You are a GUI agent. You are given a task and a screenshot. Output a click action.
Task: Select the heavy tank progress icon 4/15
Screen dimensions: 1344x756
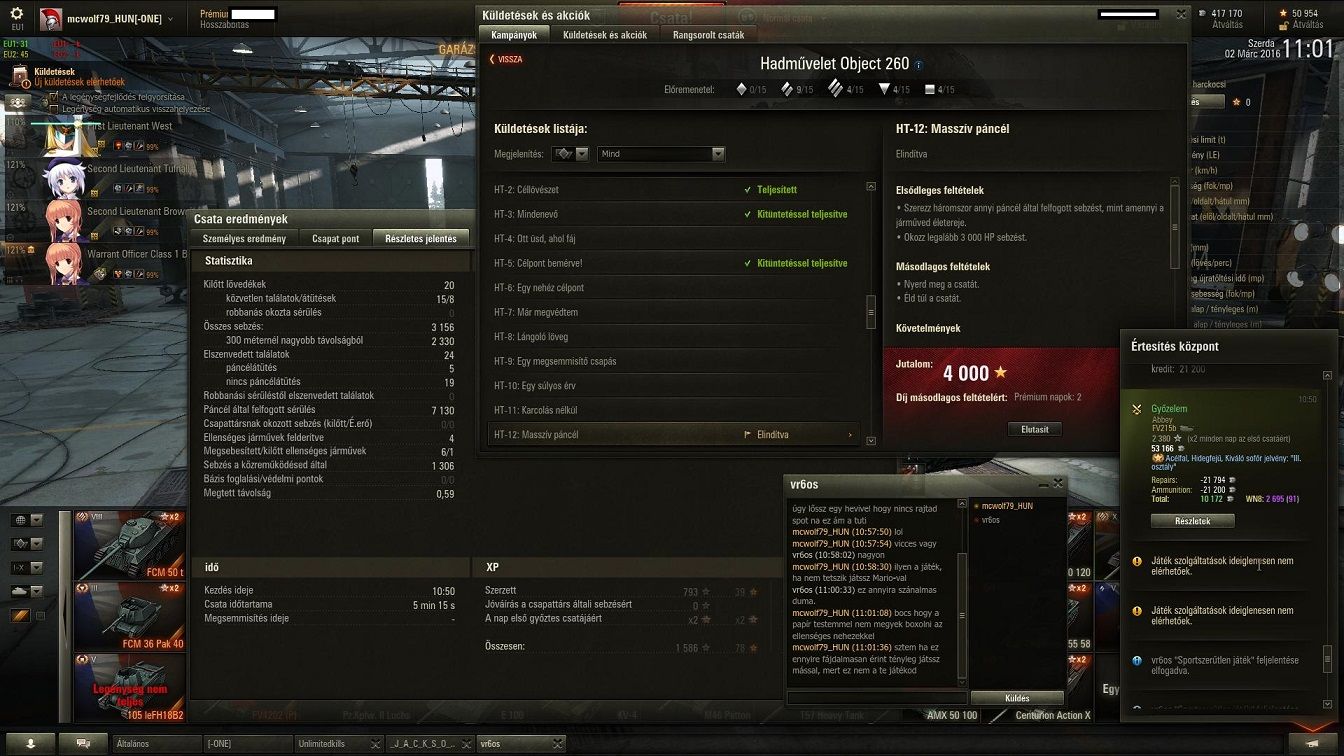(835, 89)
